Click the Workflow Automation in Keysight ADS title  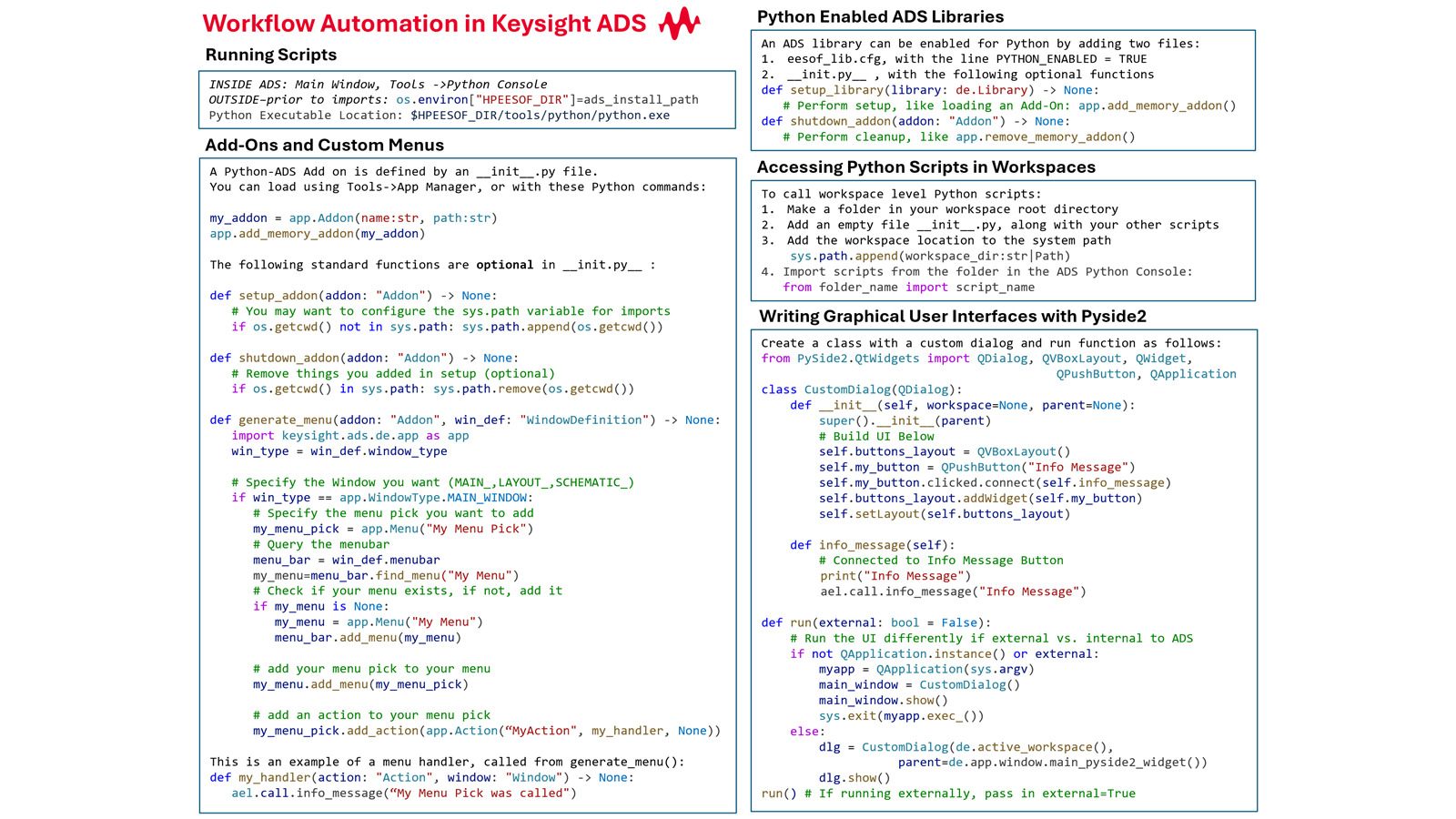point(424,23)
